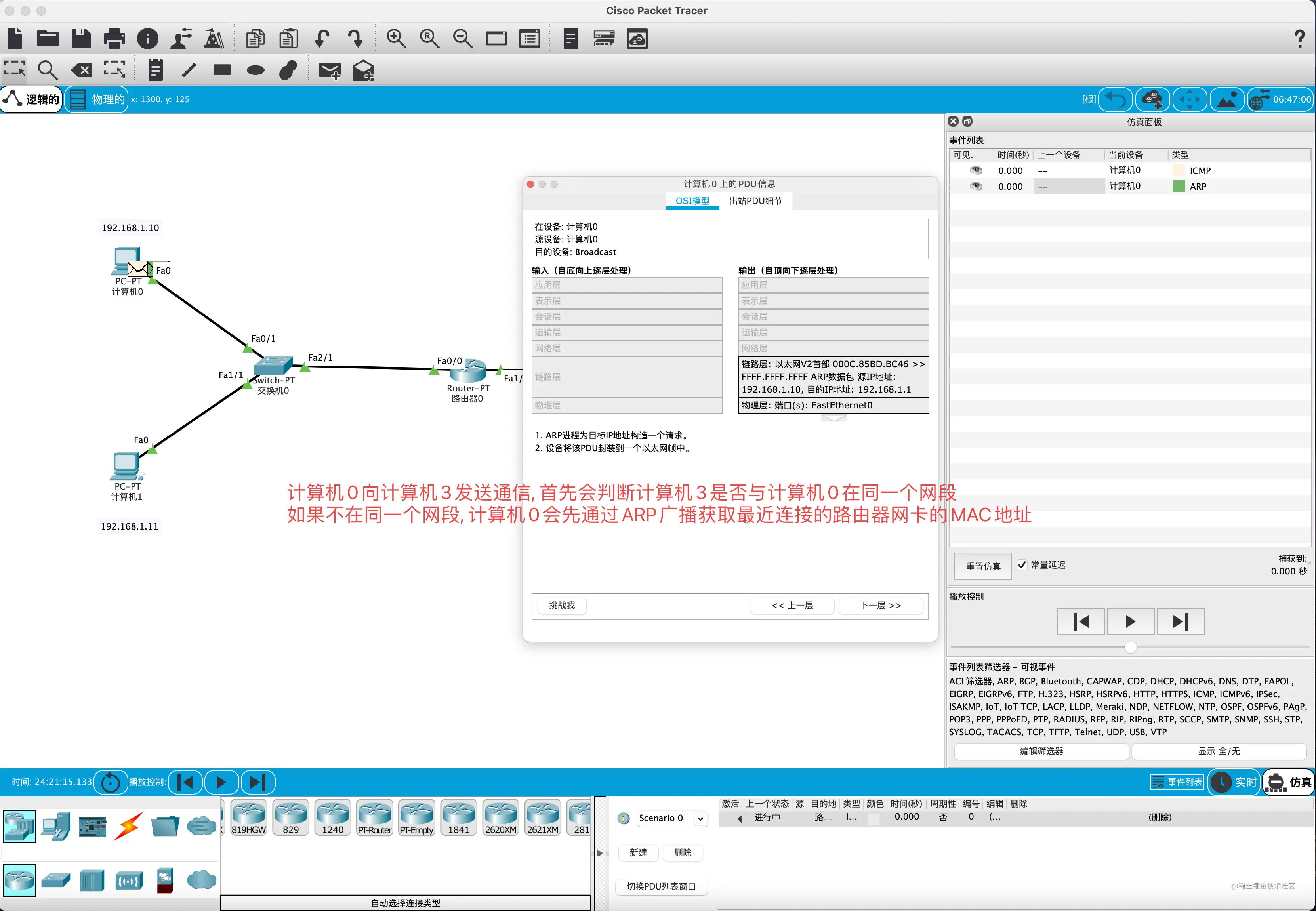
Task: Toggle visibility eye for ARP event
Action: point(976,186)
